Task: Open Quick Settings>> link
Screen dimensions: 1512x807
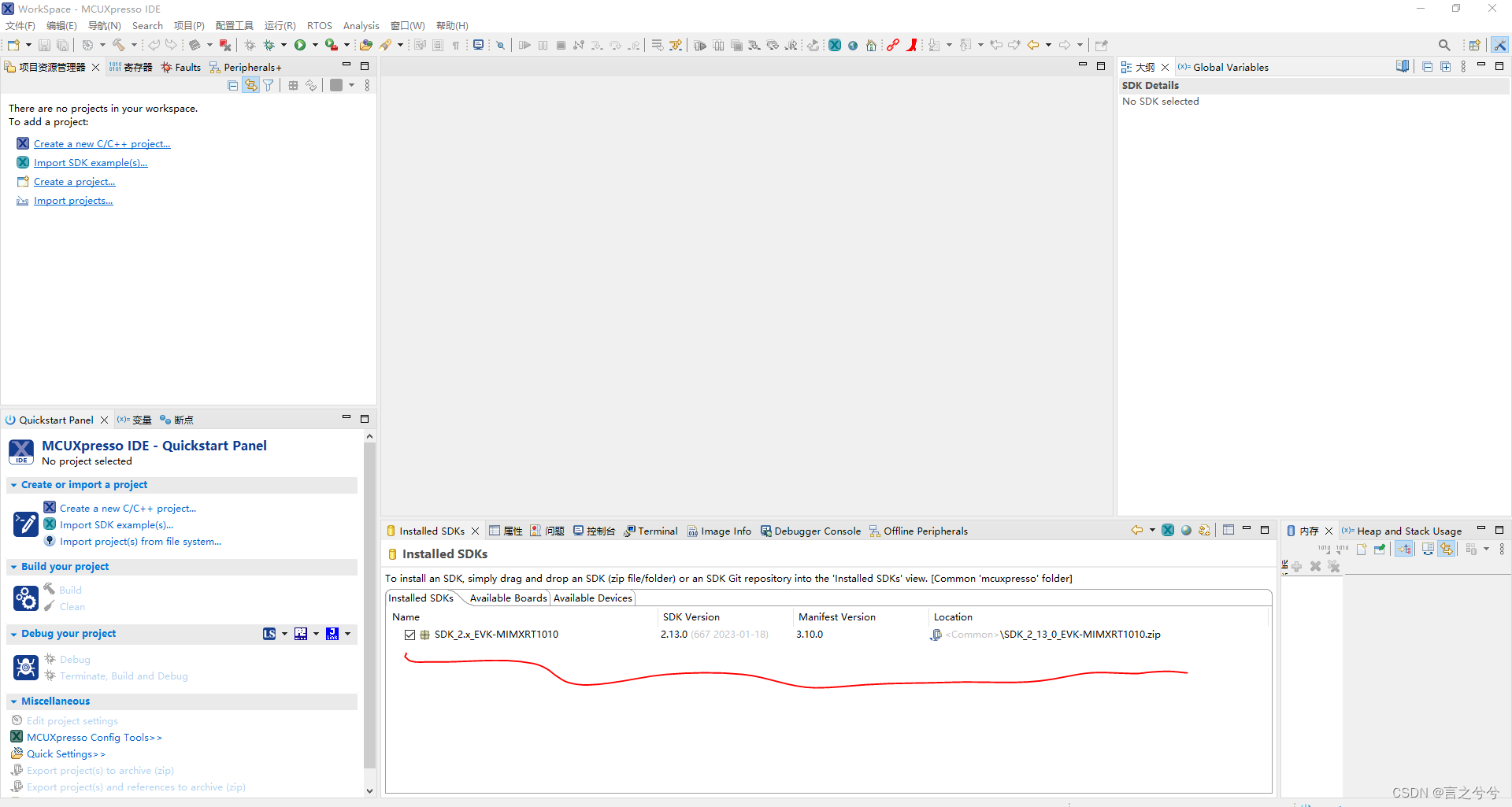Action: click(x=65, y=754)
